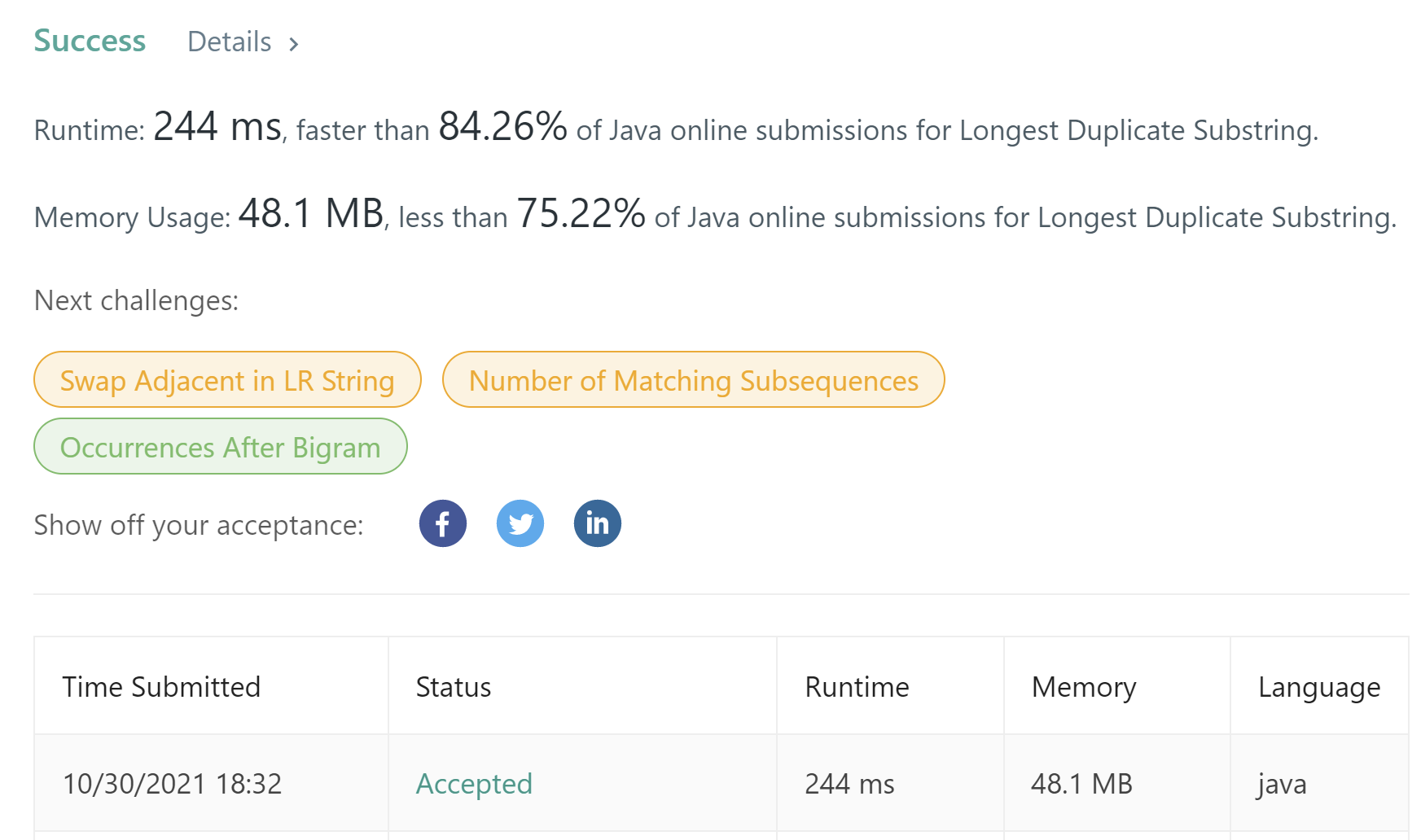The width and height of the screenshot is (1421, 840).
Task: Click the 48.1 MB cell in the table
Action: click(1081, 784)
